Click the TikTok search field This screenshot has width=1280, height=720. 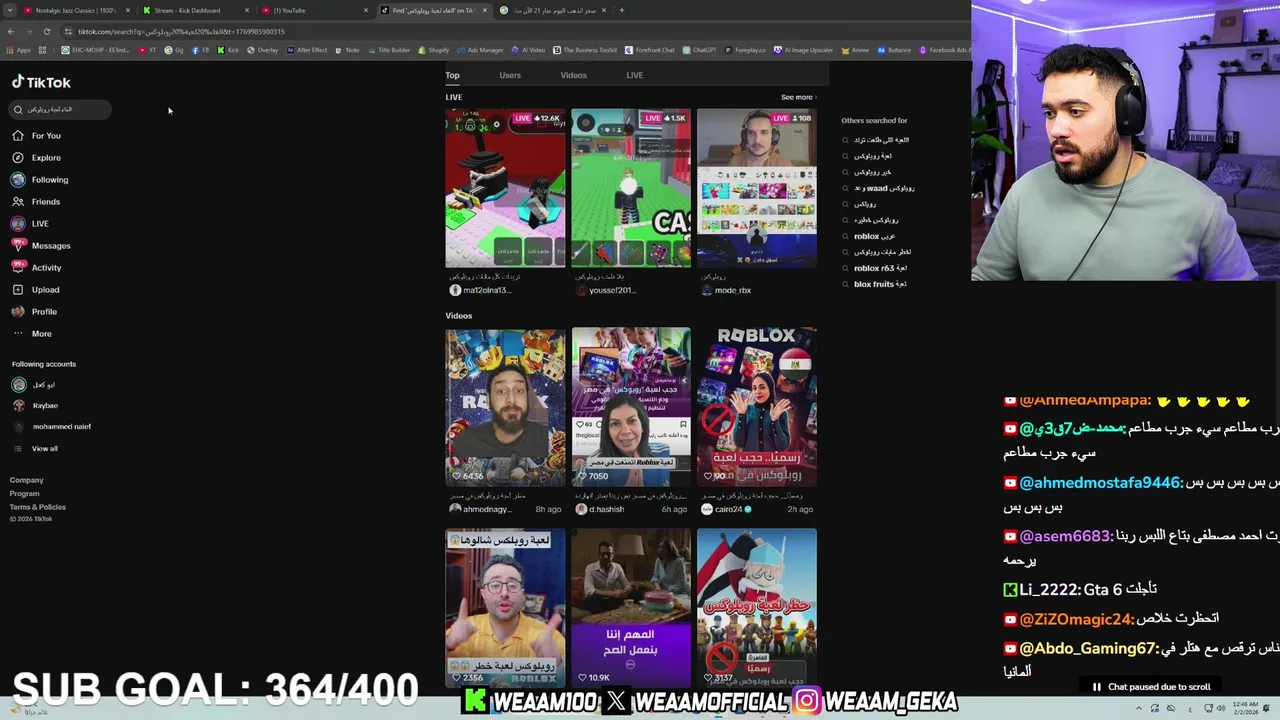click(60, 109)
